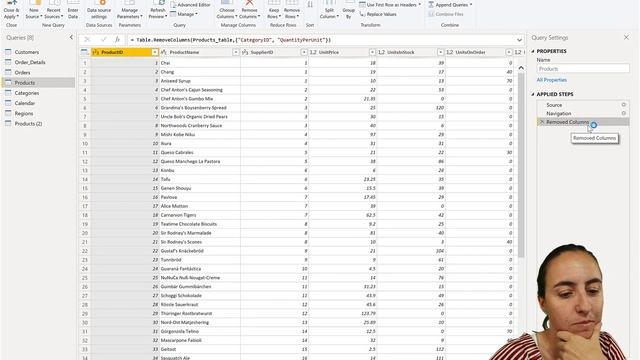Select the Regions query
The image size is (640, 360).
point(24,113)
